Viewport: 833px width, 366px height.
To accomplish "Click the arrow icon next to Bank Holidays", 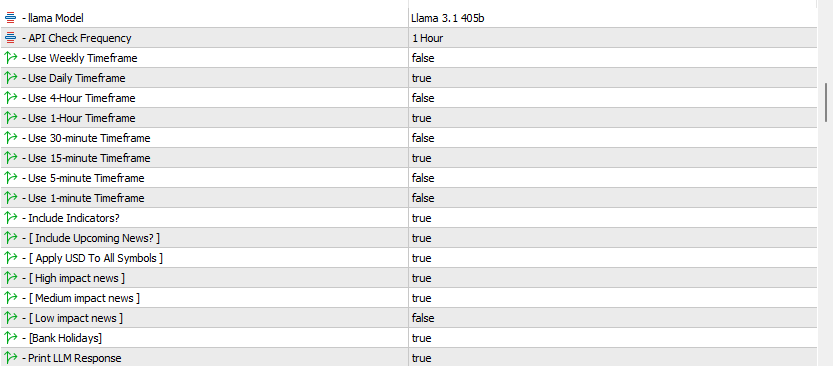I will pos(10,338).
